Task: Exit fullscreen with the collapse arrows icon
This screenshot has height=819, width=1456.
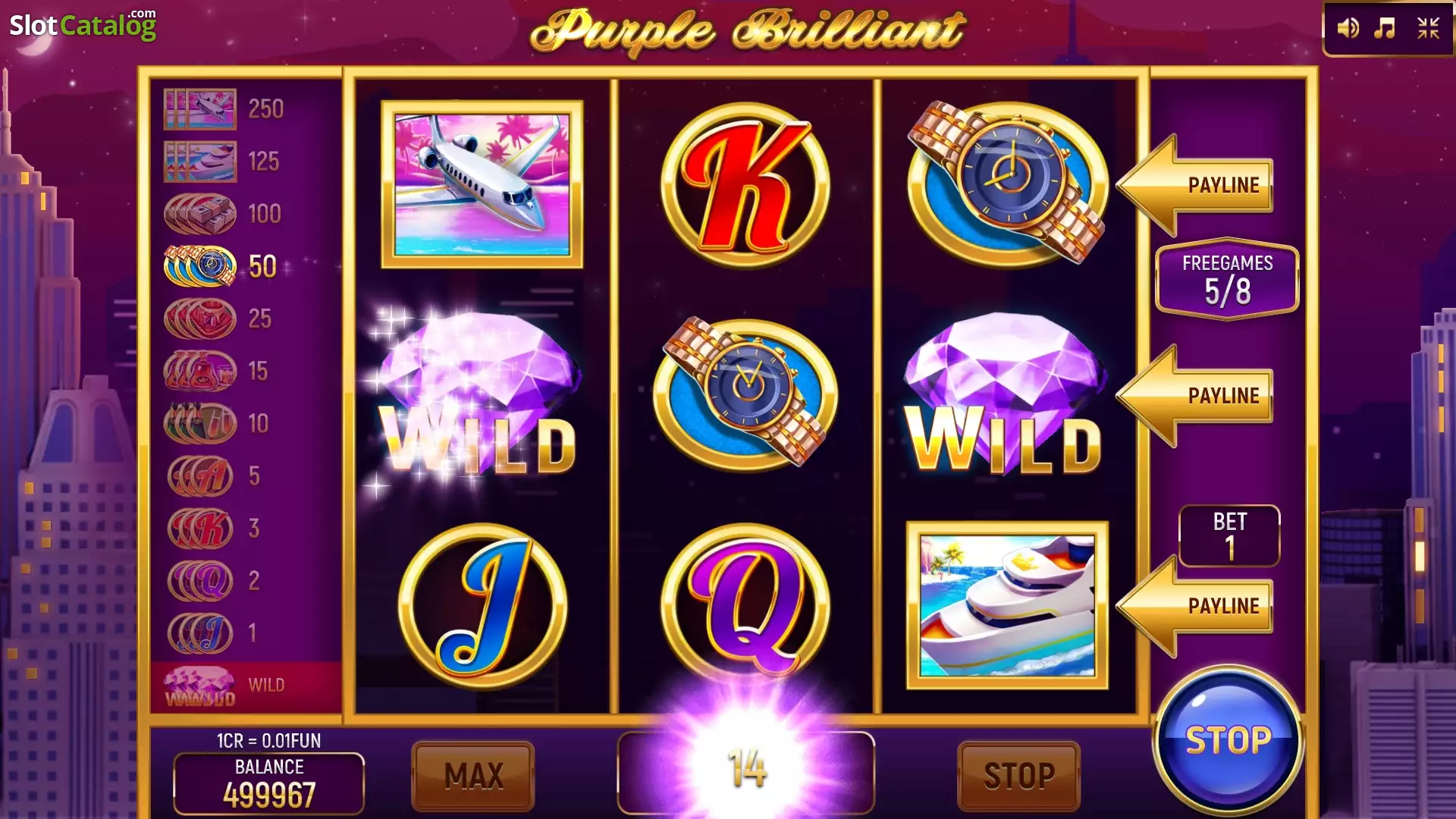Action: click(1428, 29)
